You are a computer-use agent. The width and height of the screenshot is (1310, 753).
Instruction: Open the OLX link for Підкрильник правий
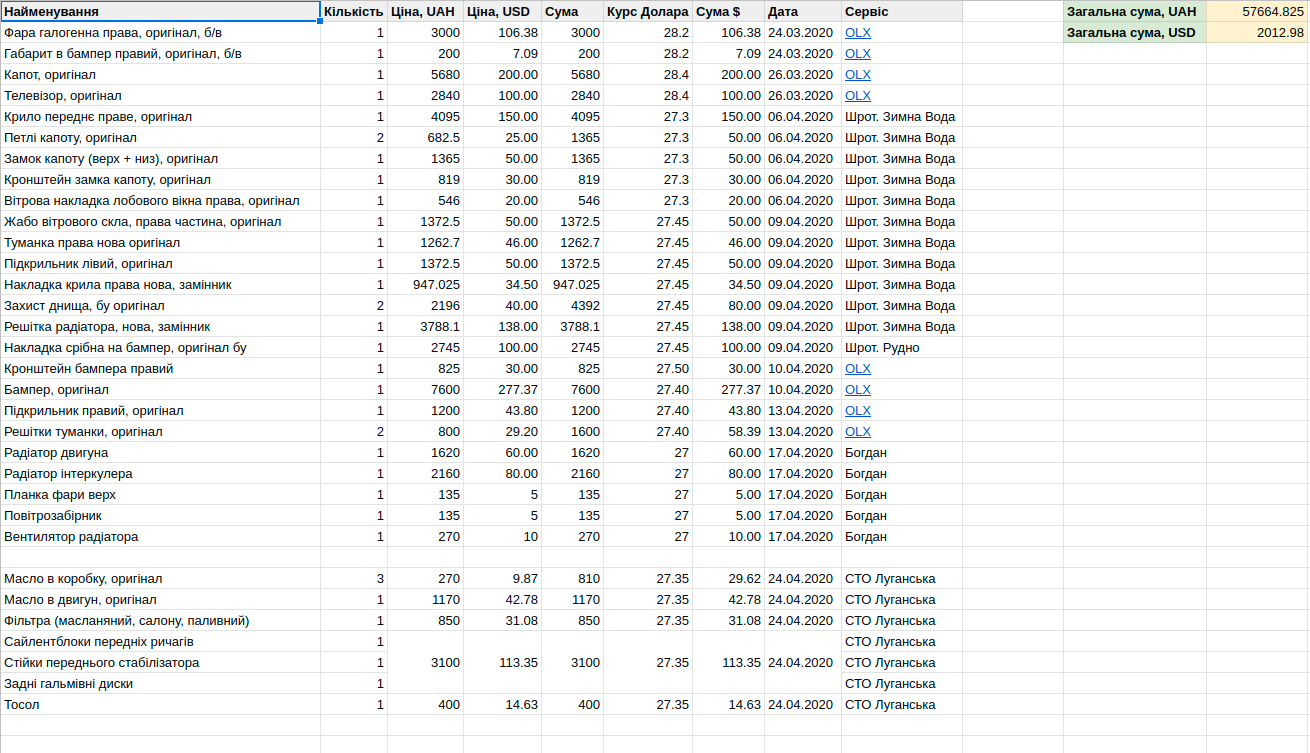[857, 410]
